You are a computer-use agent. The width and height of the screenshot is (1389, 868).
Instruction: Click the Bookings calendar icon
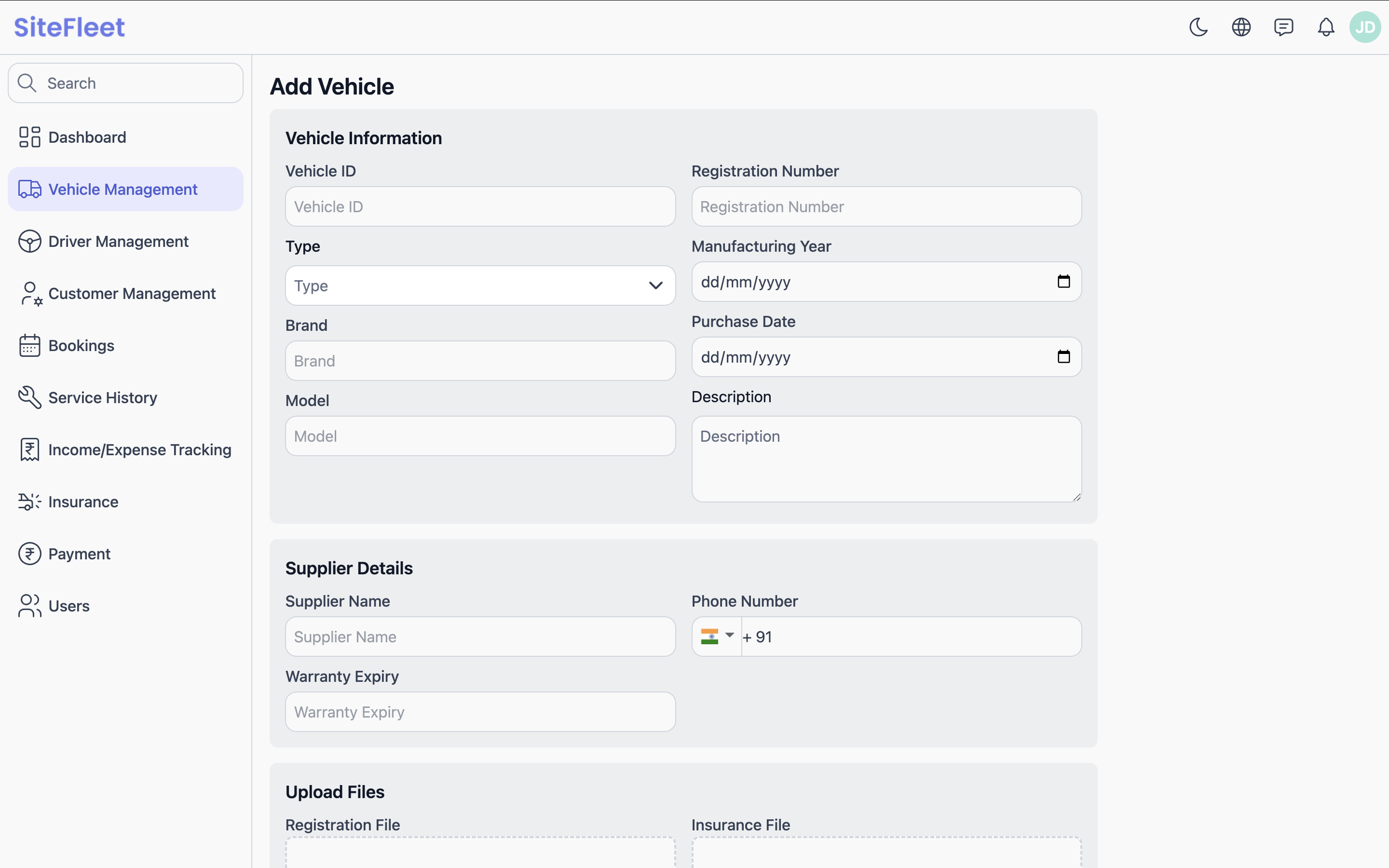click(x=29, y=346)
